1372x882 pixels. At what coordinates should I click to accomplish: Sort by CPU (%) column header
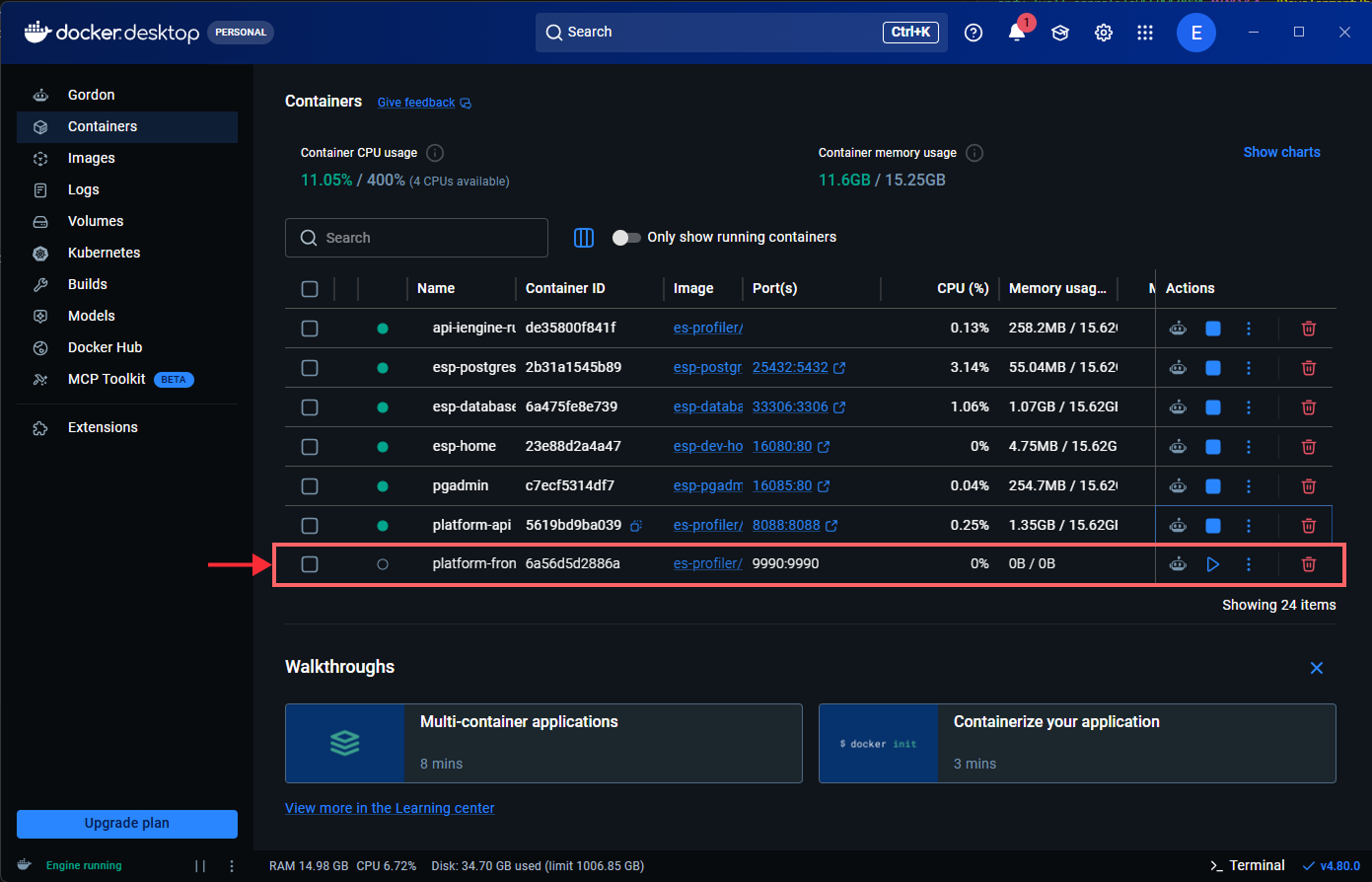pyautogui.click(x=963, y=289)
